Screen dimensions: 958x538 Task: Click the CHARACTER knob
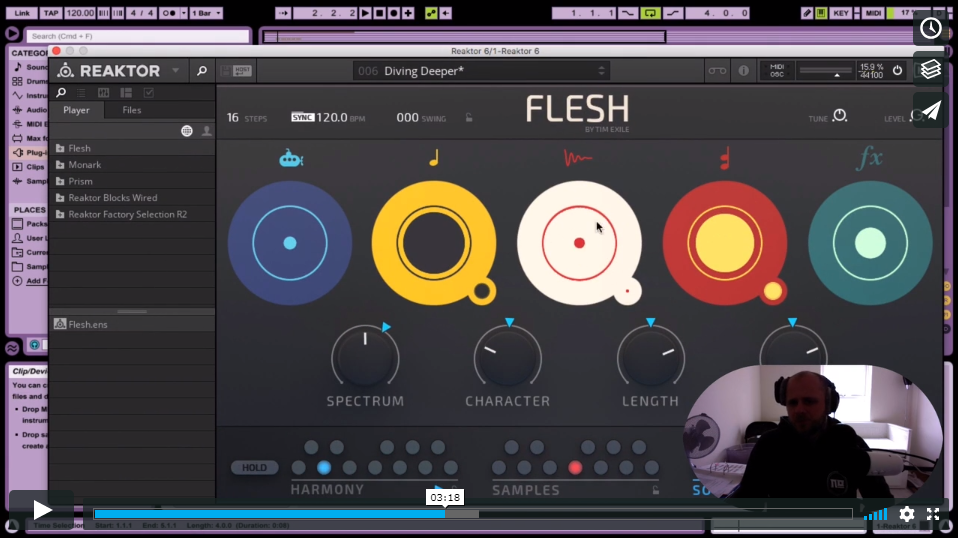(x=507, y=358)
